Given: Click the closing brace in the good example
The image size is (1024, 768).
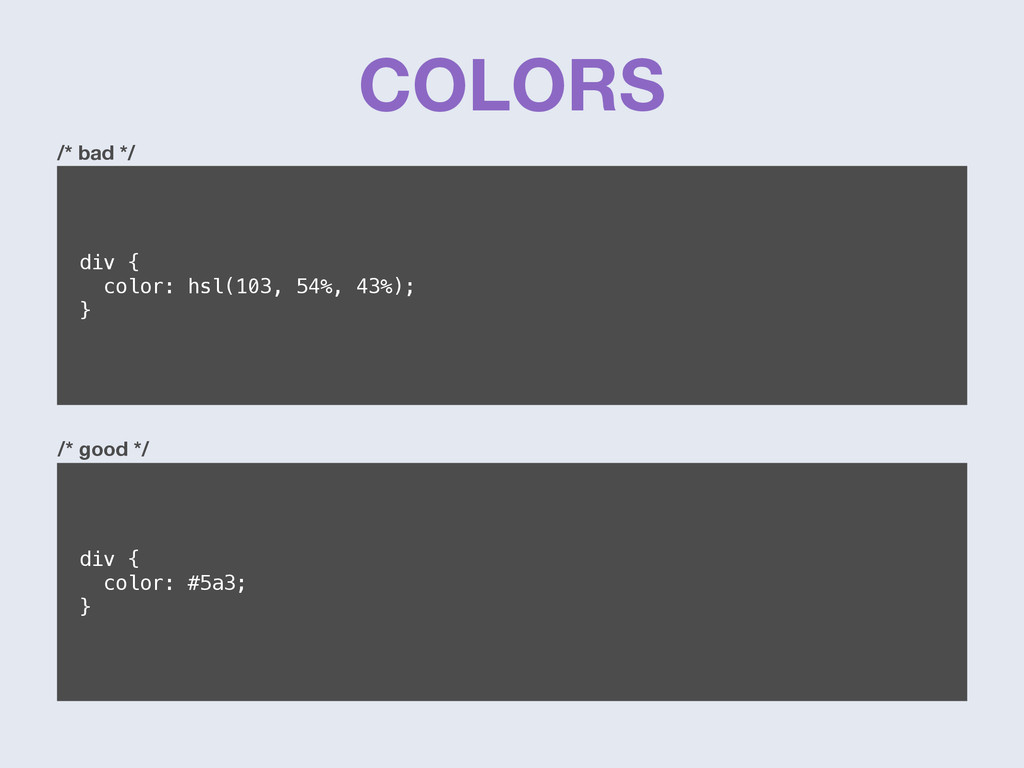Looking at the screenshot, I should (x=85, y=607).
